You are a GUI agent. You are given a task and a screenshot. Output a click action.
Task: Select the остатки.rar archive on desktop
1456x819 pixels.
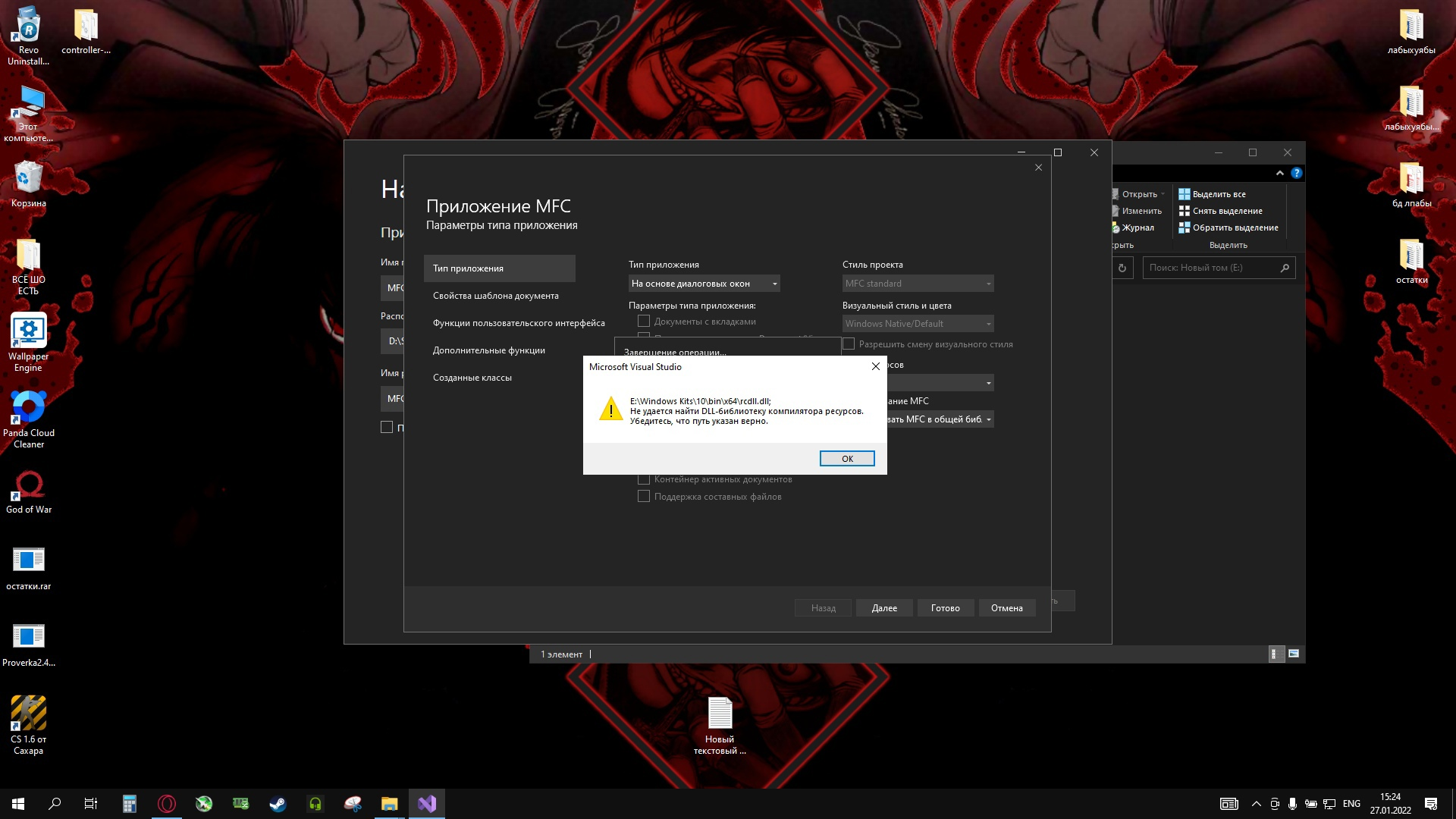[29, 568]
